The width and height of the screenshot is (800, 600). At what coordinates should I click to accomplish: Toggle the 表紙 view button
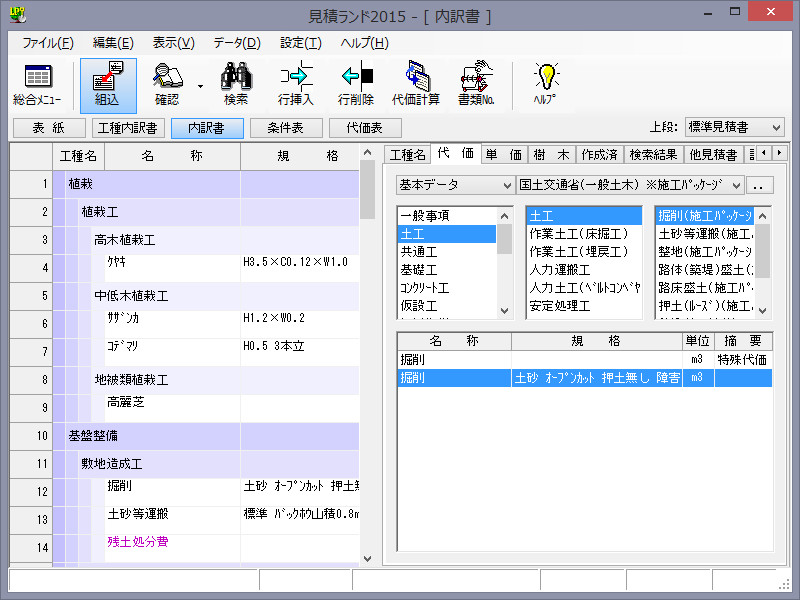point(48,127)
